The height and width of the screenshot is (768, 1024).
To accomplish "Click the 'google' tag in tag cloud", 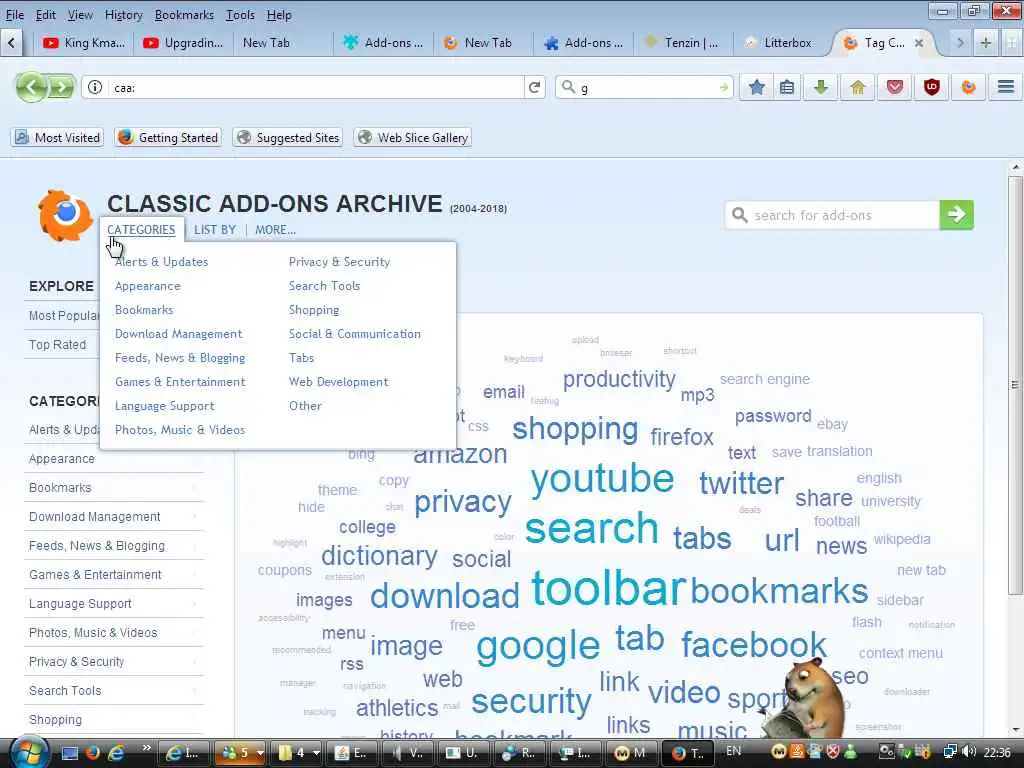I will (537, 647).
